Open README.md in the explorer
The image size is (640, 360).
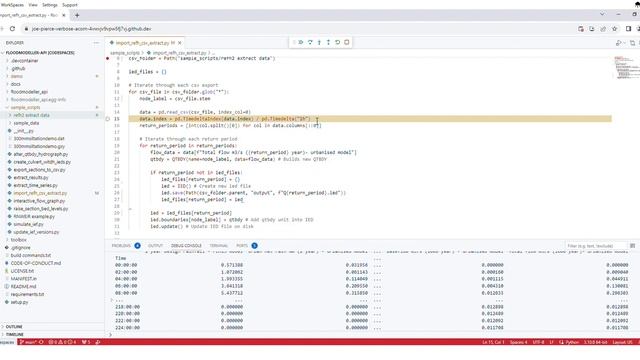[23, 287]
